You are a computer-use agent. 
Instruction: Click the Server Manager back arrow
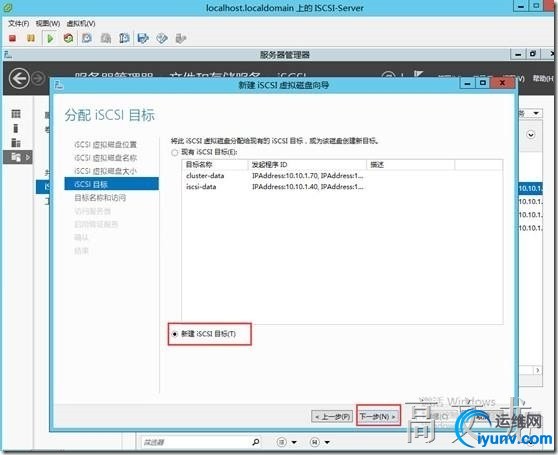tap(19, 78)
